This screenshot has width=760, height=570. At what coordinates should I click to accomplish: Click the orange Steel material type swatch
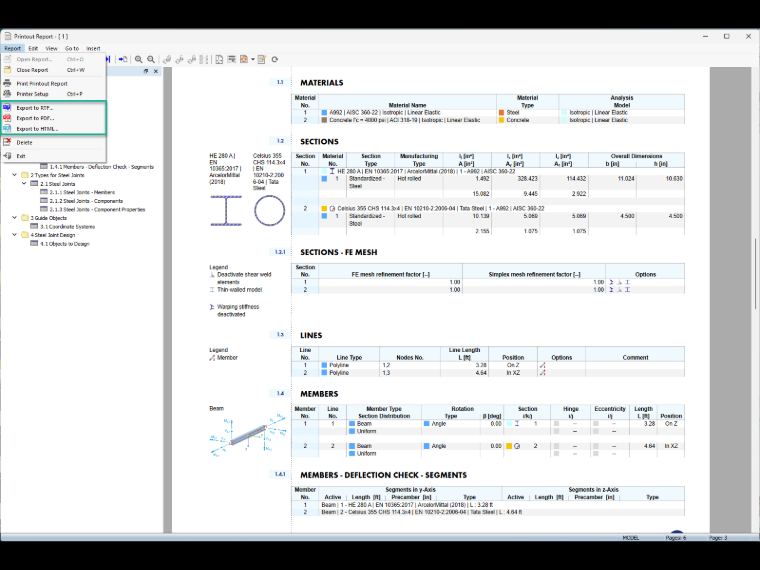pos(502,112)
